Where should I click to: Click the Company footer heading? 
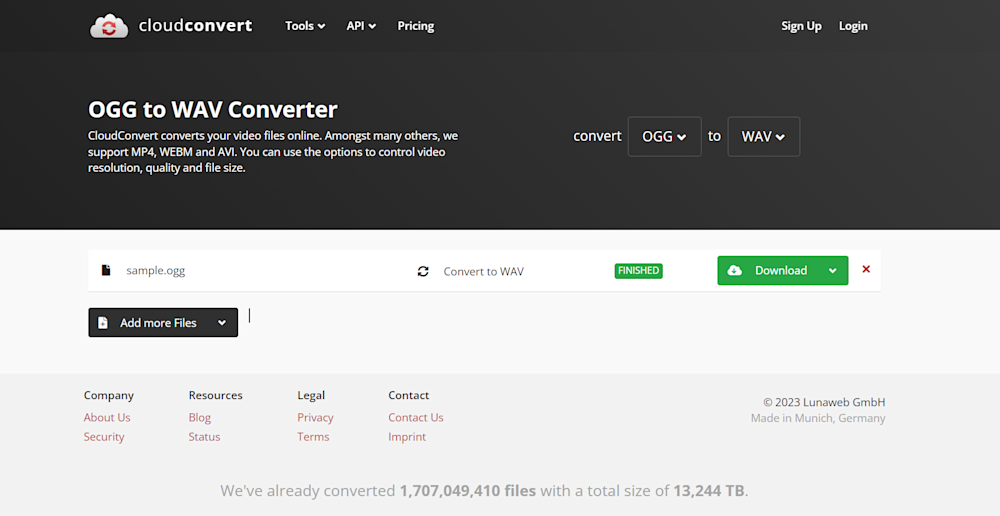[109, 395]
